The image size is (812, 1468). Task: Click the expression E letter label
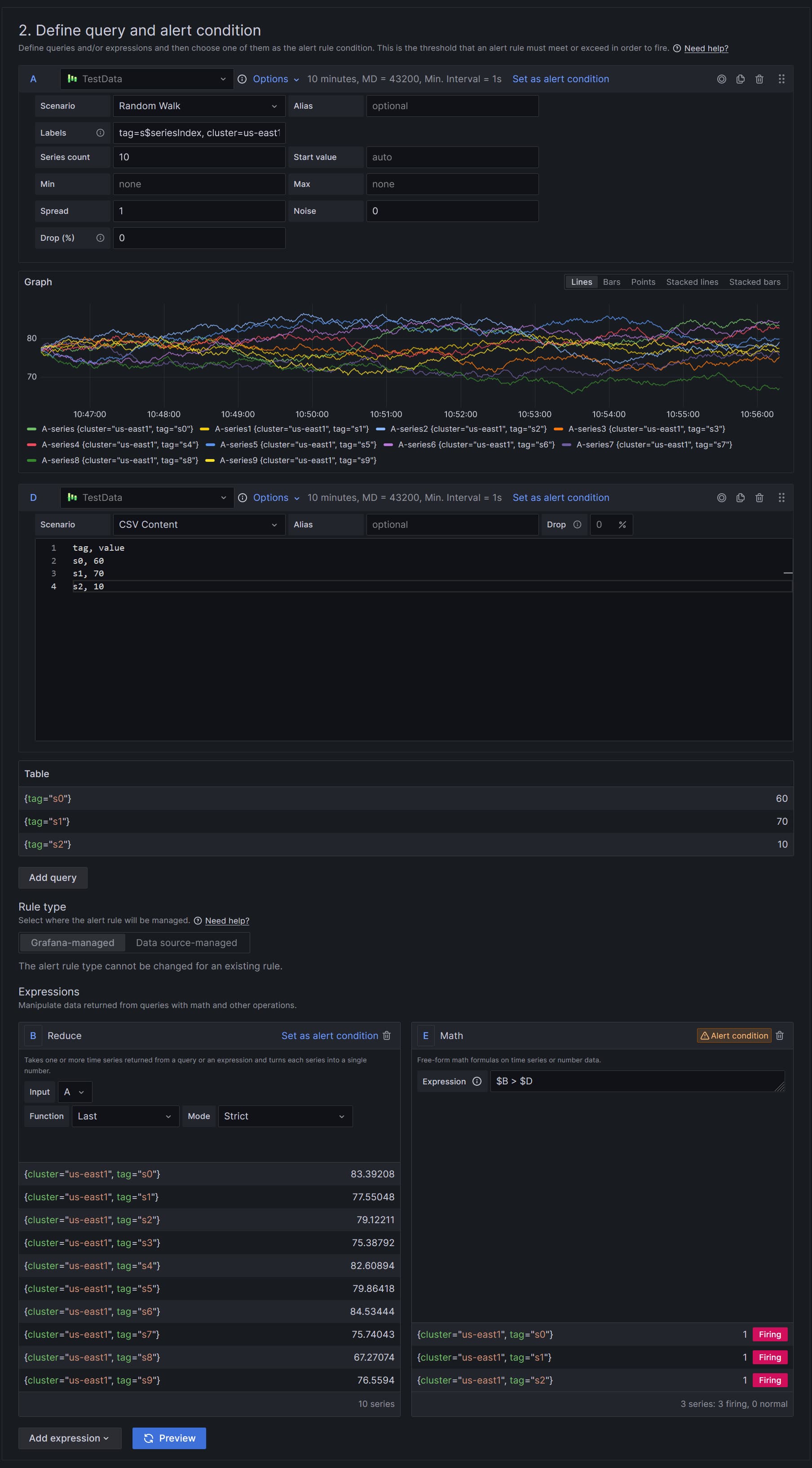point(426,1036)
